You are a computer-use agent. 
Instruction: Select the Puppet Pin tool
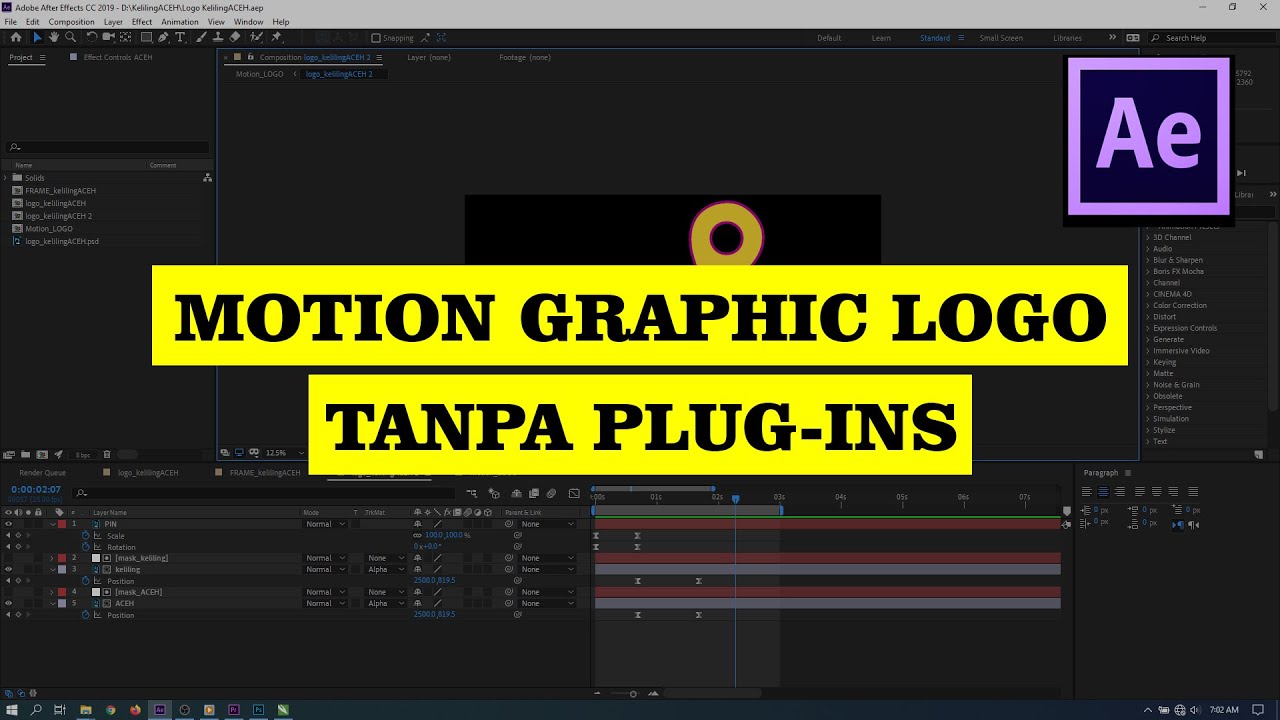click(276, 37)
